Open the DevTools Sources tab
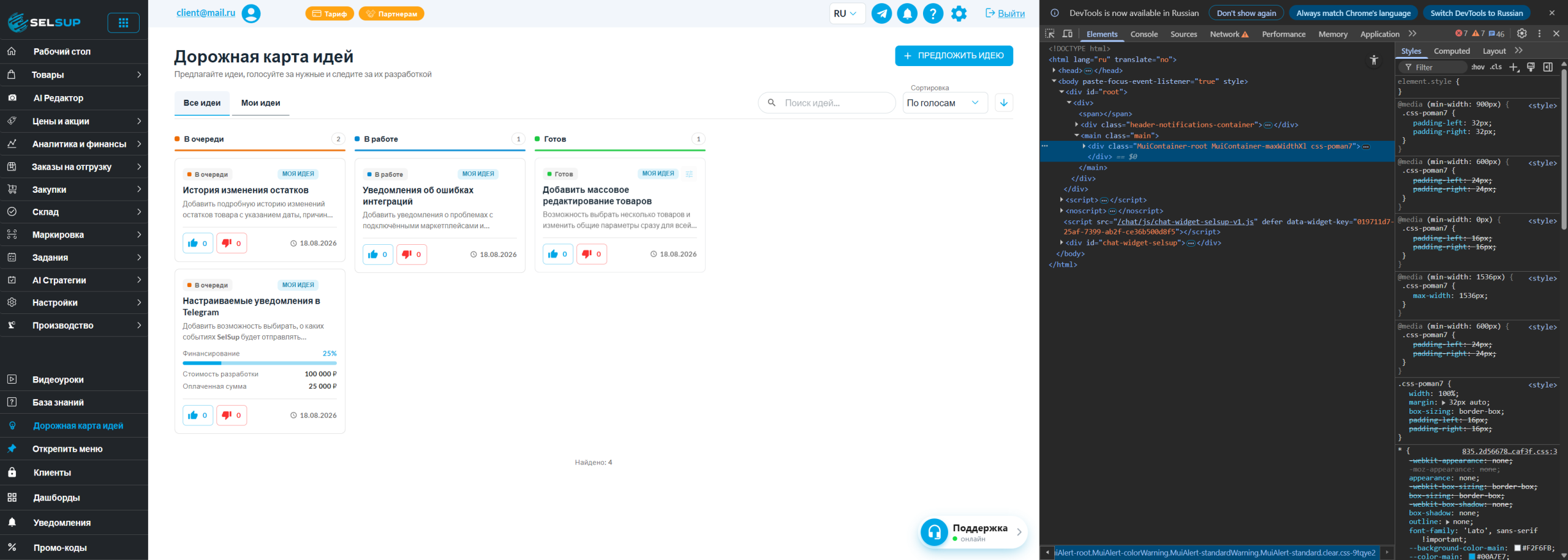Viewport: 1568px width, 560px height. click(1184, 34)
